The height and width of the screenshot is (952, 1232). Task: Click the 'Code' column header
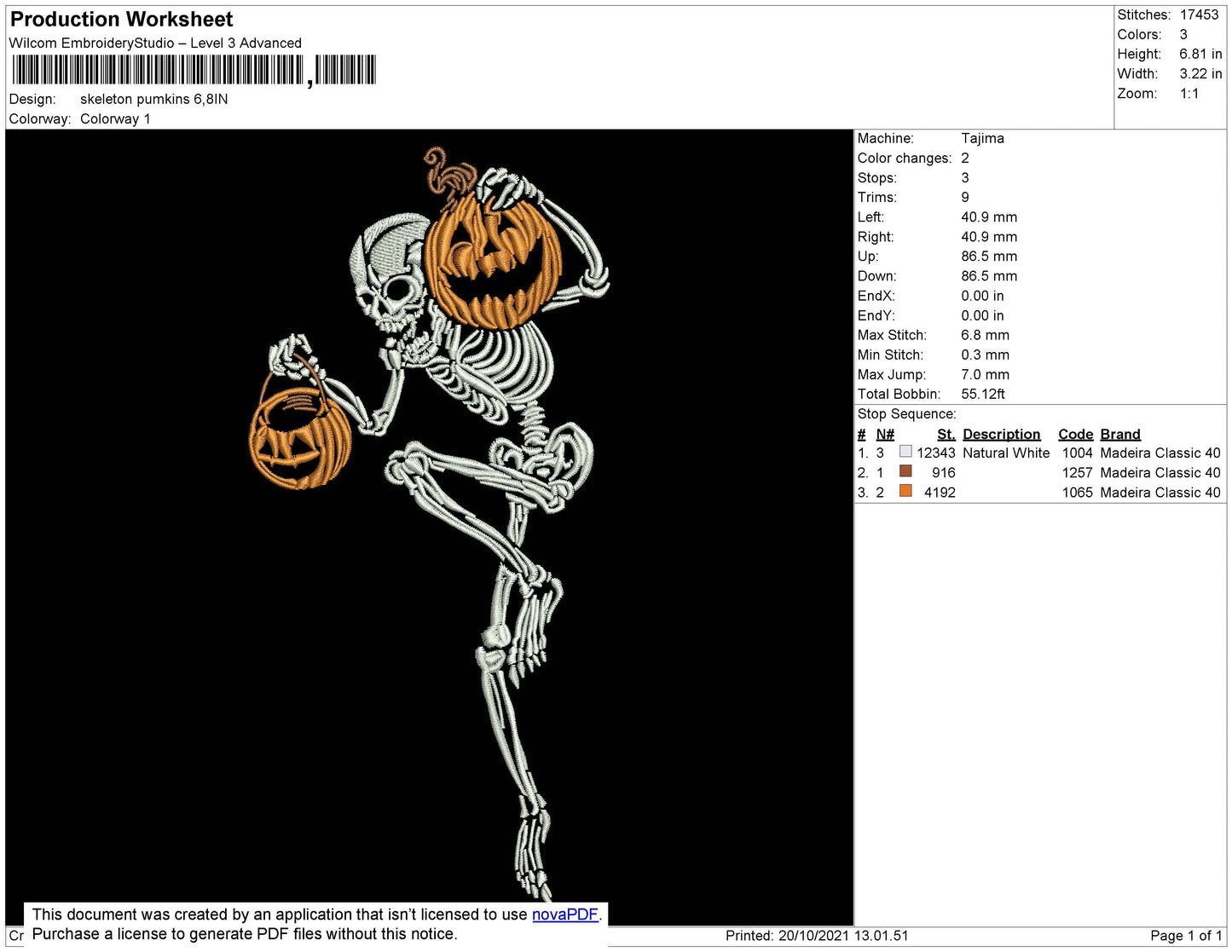point(1075,434)
